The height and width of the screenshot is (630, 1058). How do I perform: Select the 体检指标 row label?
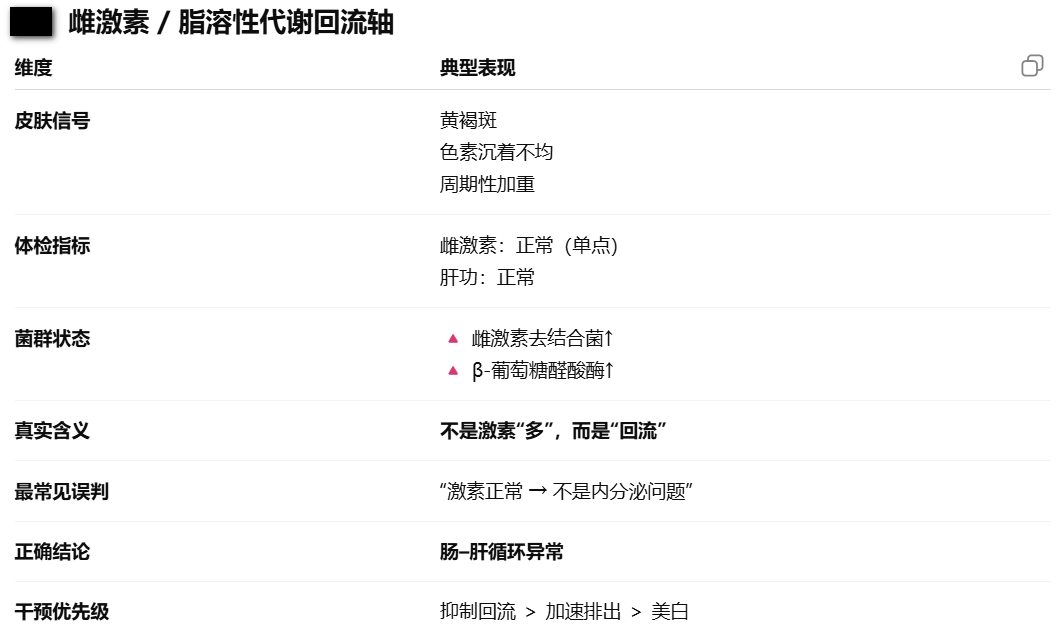point(52,245)
